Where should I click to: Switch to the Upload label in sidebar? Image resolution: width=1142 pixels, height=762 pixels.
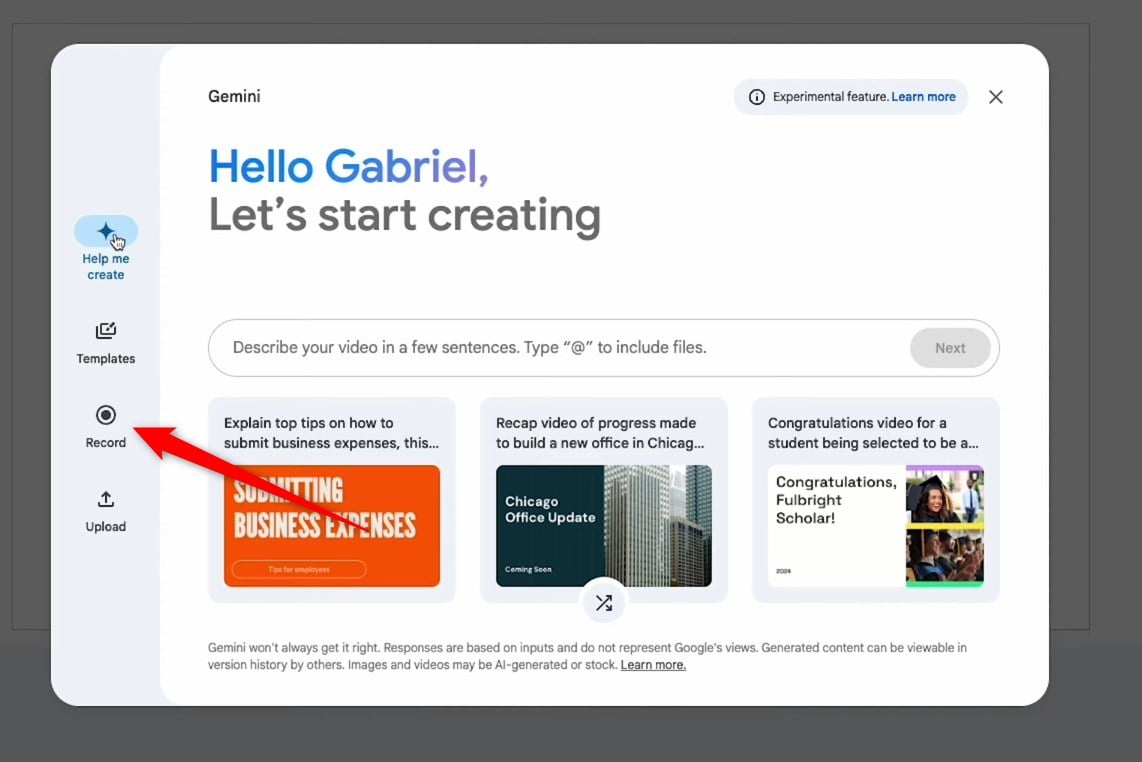point(106,527)
